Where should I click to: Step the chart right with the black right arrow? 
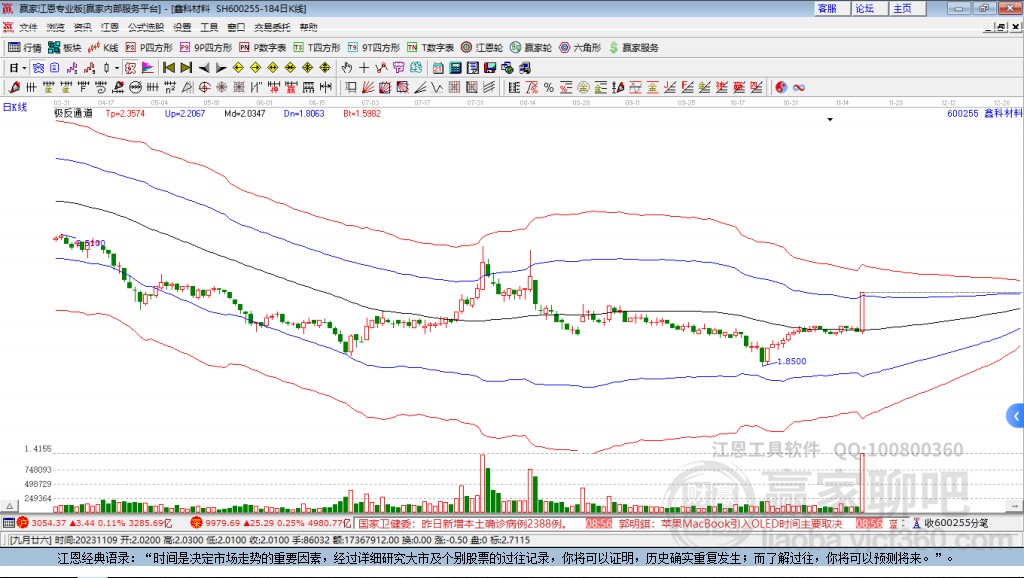(x=221, y=68)
